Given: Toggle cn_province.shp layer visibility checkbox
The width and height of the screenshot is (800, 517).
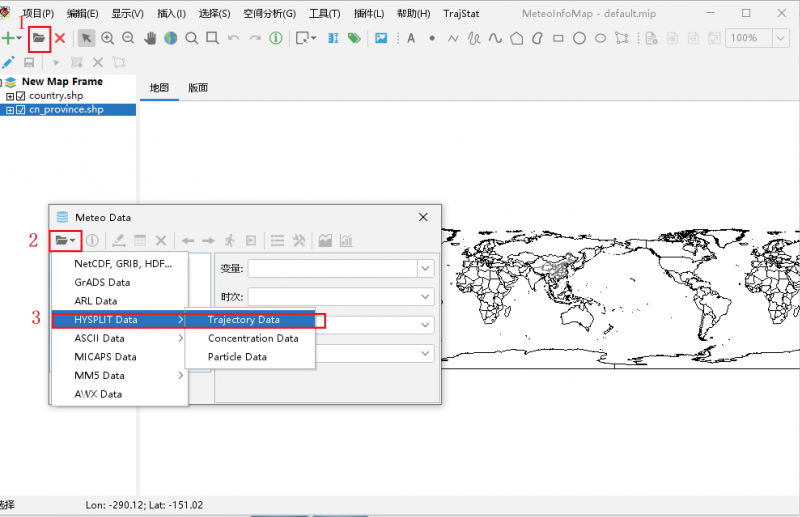Looking at the screenshot, I should point(21,110).
